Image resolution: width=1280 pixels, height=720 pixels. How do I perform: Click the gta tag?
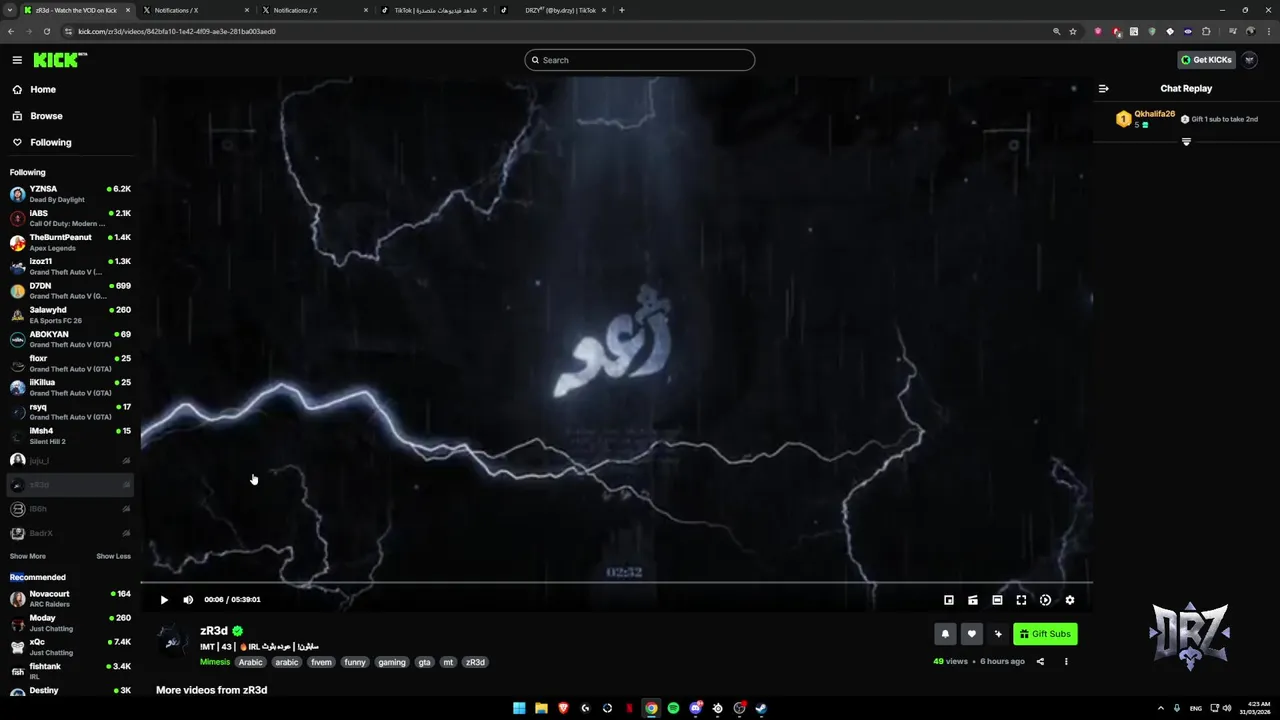(424, 662)
